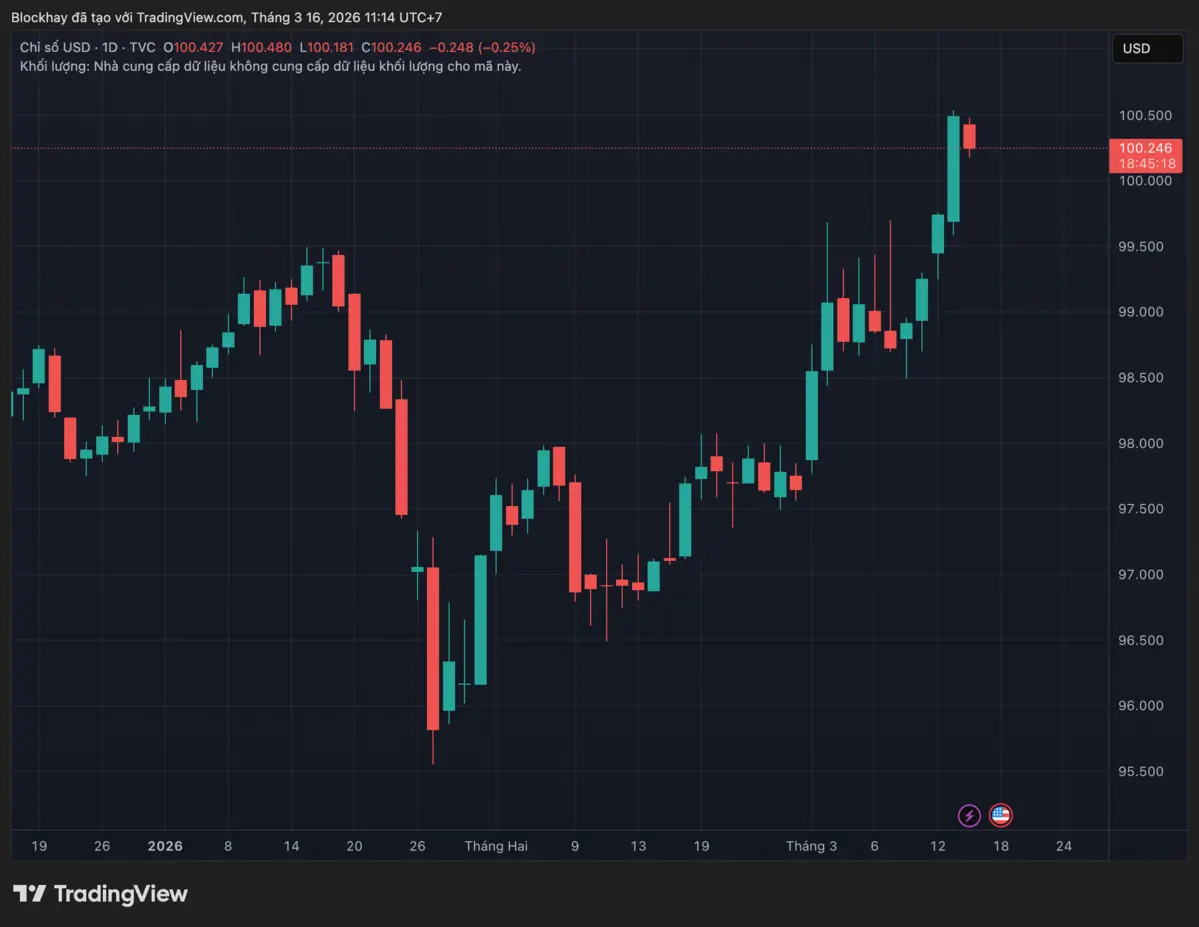The height and width of the screenshot is (927, 1199).
Task: Click the 100.500 price scale label
Action: click(x=1145, y=115)
